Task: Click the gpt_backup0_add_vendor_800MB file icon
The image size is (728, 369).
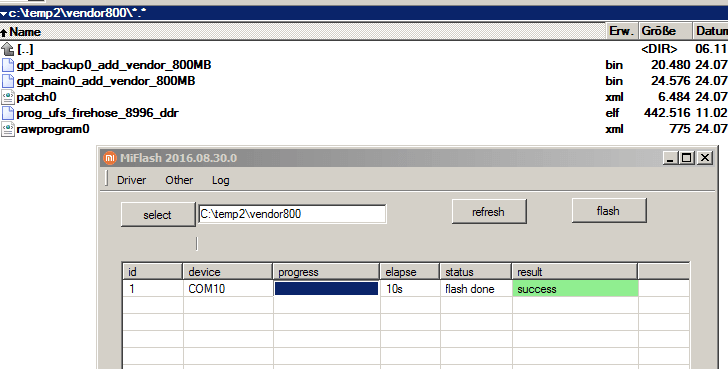Action: click(8, 65)
